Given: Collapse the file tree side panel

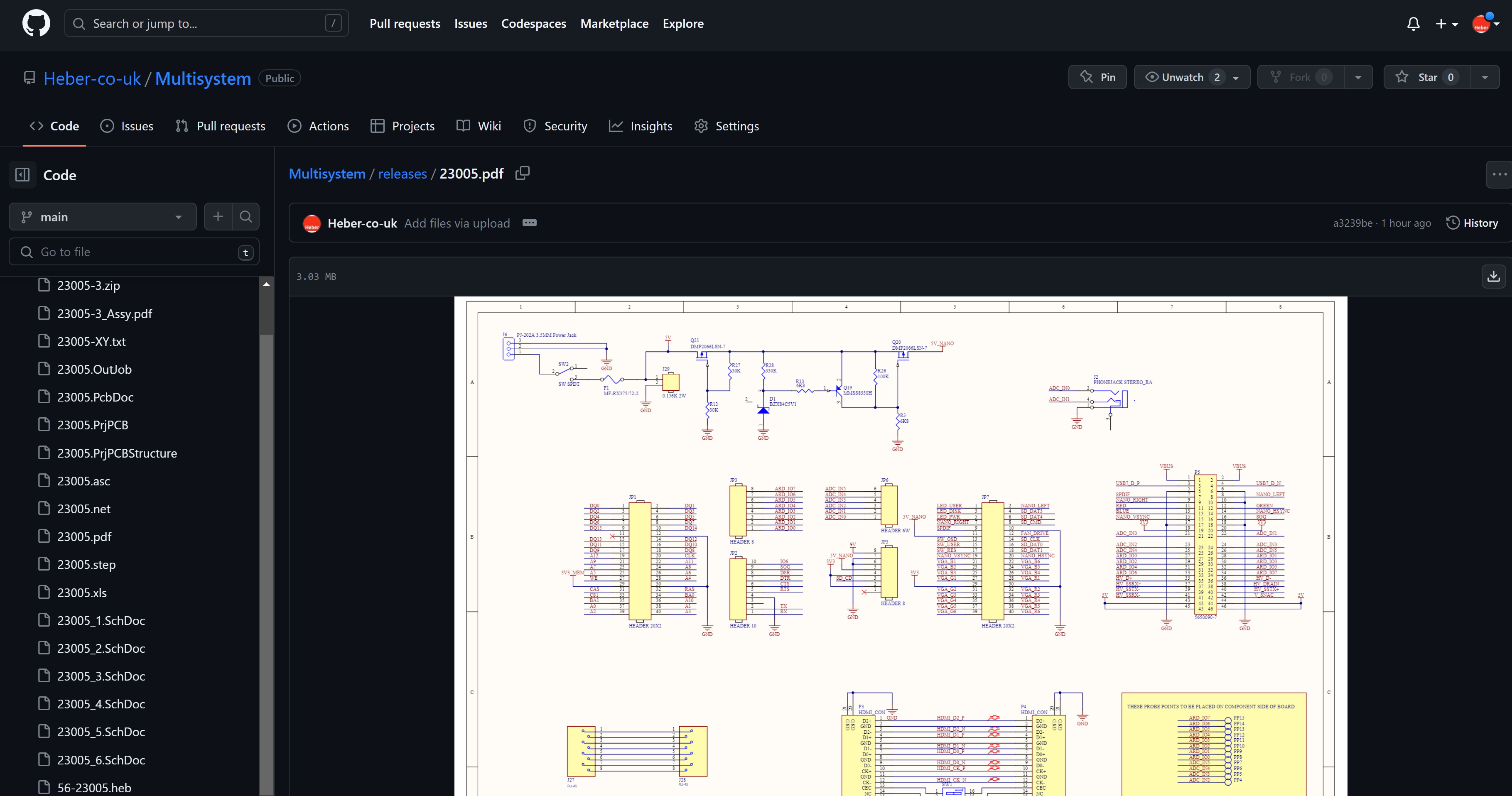Looking at the screenshot, I should [22, 175].
